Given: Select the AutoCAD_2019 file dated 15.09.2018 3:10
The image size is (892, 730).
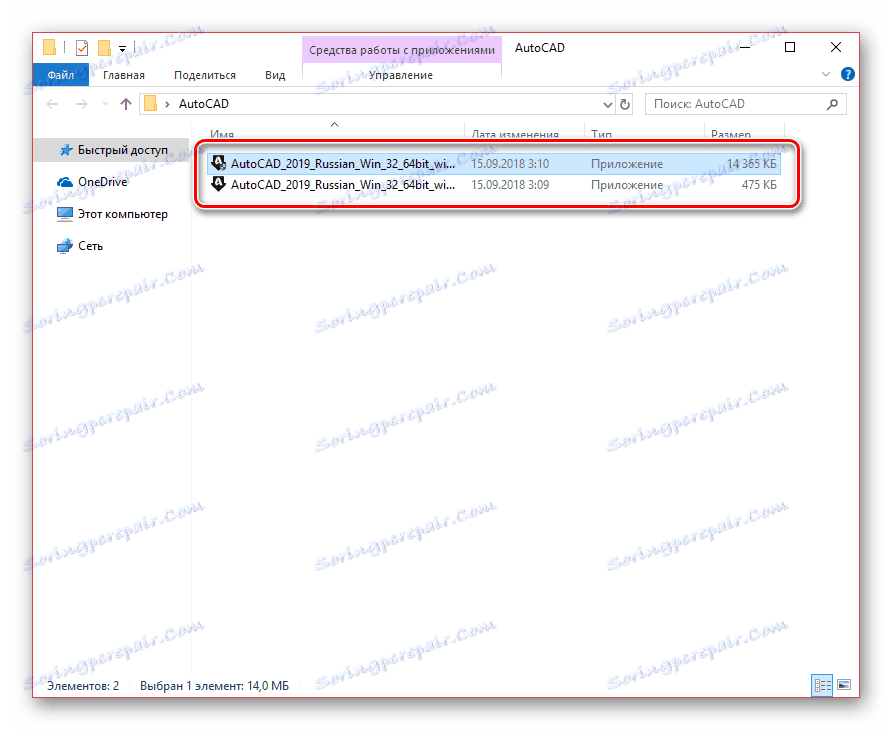Looking at the screenshot, I should click(494, 164).
